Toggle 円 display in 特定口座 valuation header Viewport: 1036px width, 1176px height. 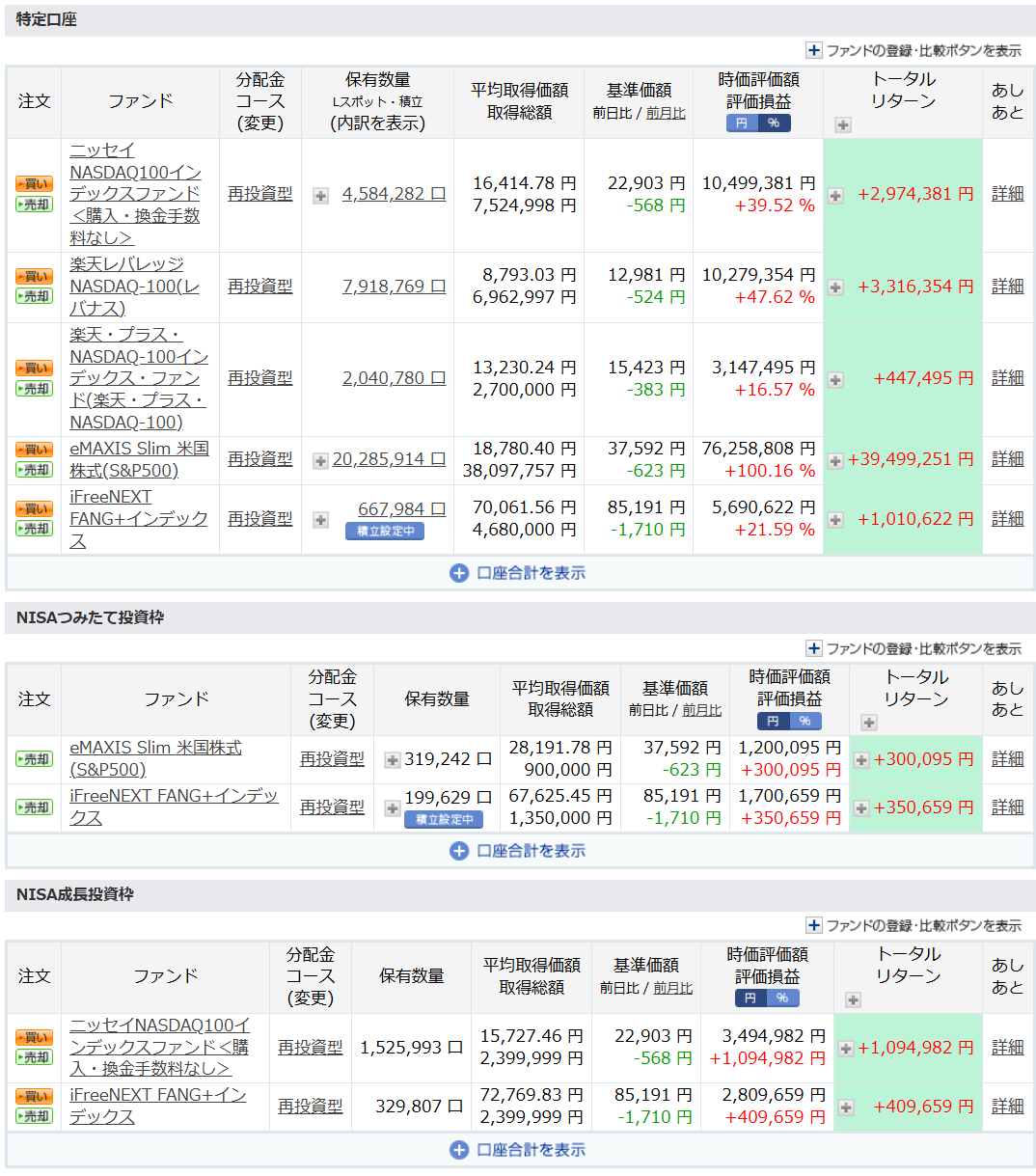pyautogui.click(x=741, y=123)
